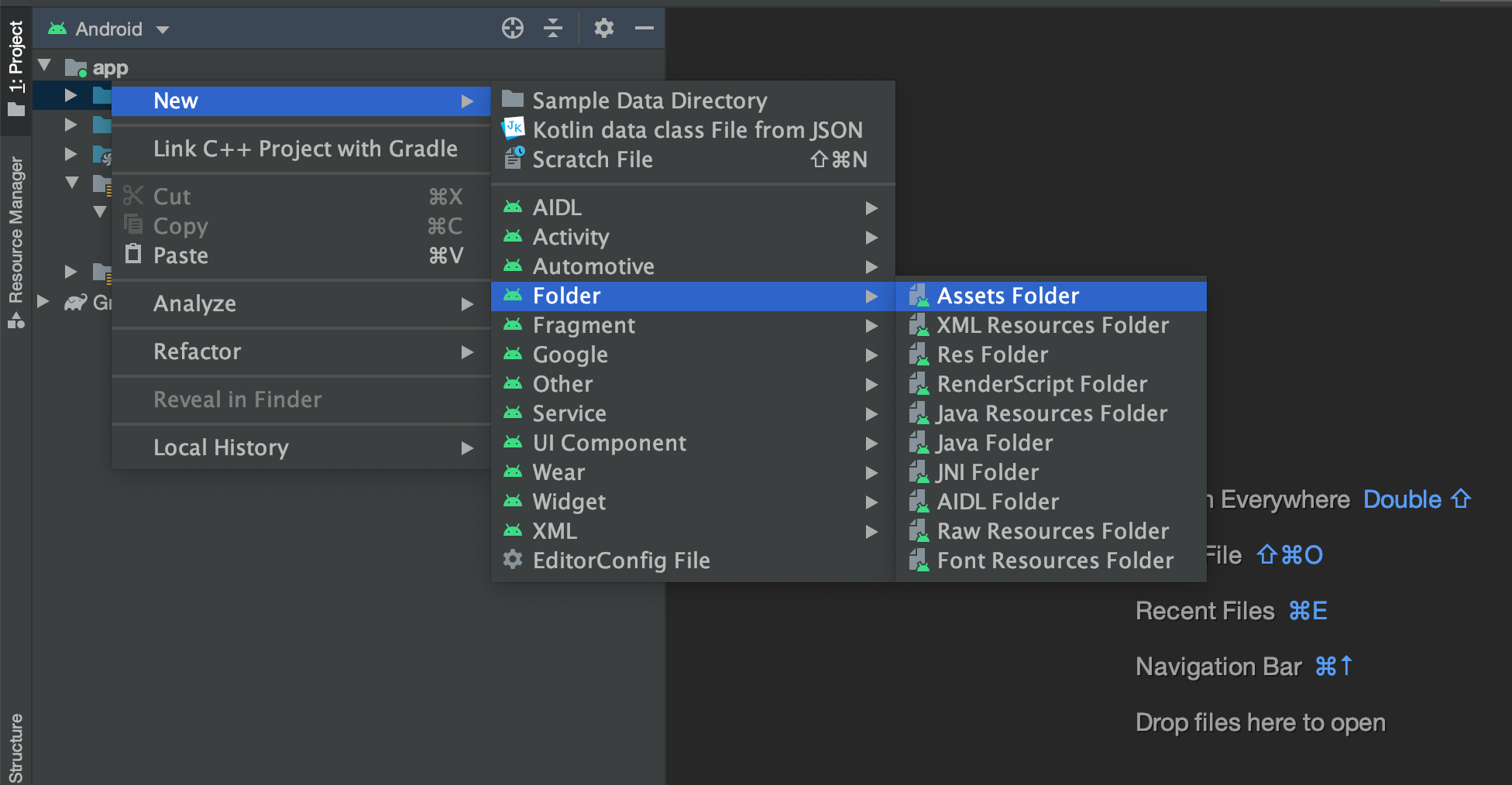
Task: Open the Structure side tab
Action: pos(15,748)
